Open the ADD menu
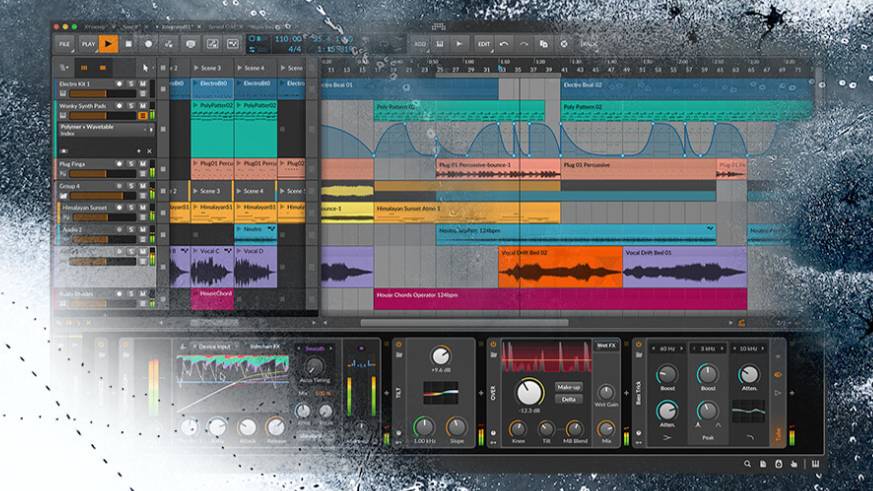 click(x=420, y=44)
